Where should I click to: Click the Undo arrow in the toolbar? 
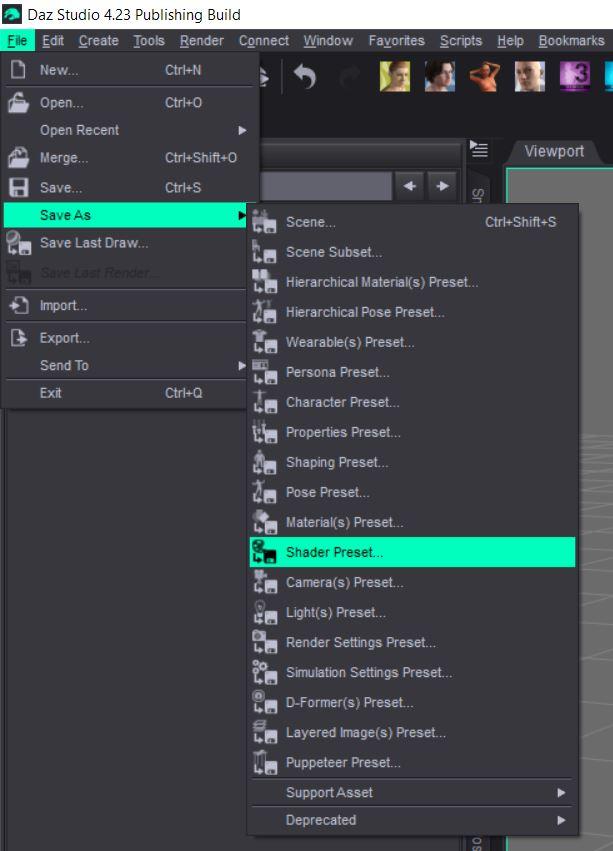(305, 77)
